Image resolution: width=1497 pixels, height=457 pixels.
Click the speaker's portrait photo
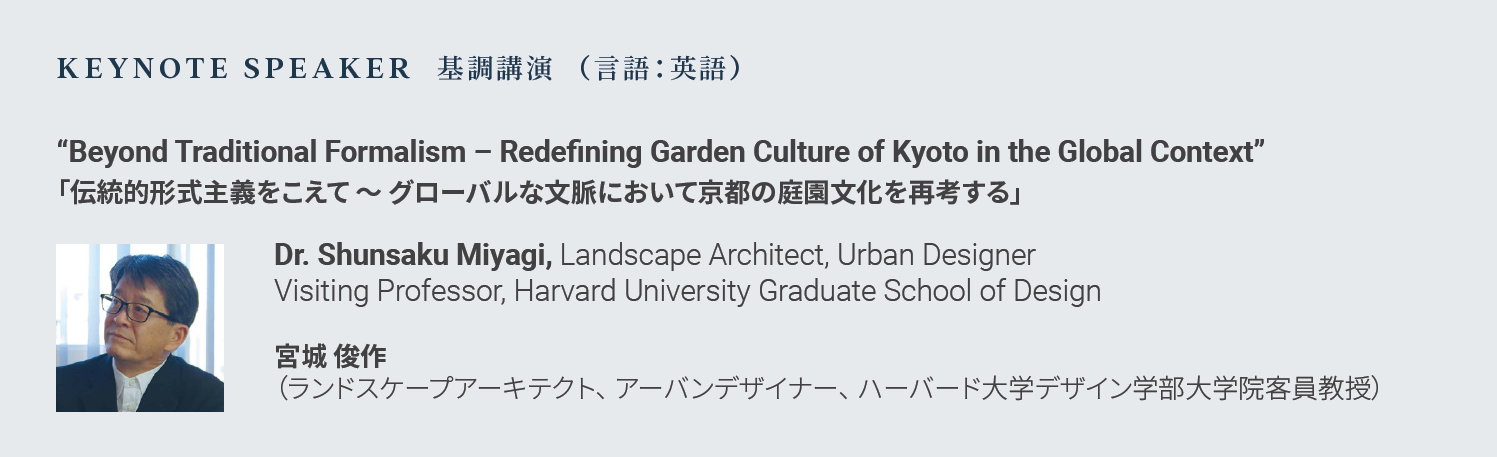[x=140, y=328]
